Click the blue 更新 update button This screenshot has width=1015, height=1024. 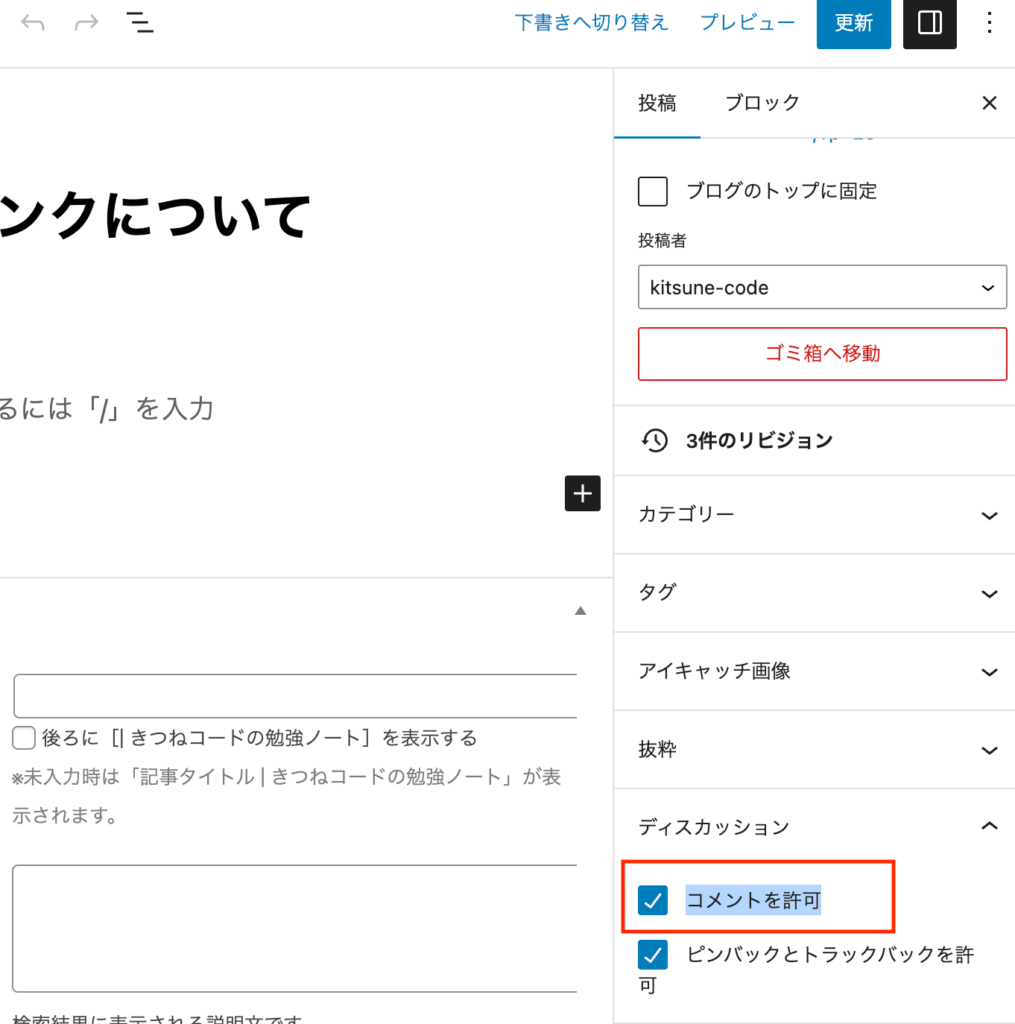pyautogui.click(x=854, y=24)
